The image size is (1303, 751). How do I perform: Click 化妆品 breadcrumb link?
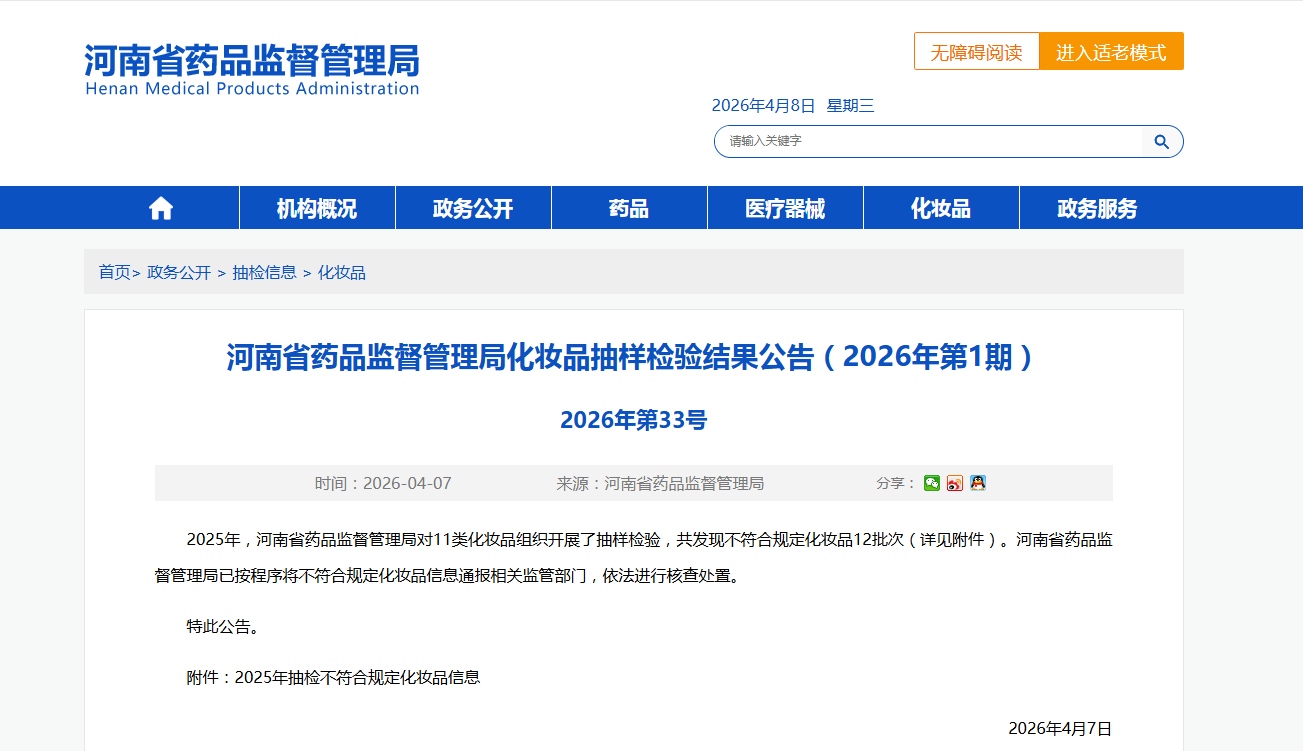[x=342, y=272]
